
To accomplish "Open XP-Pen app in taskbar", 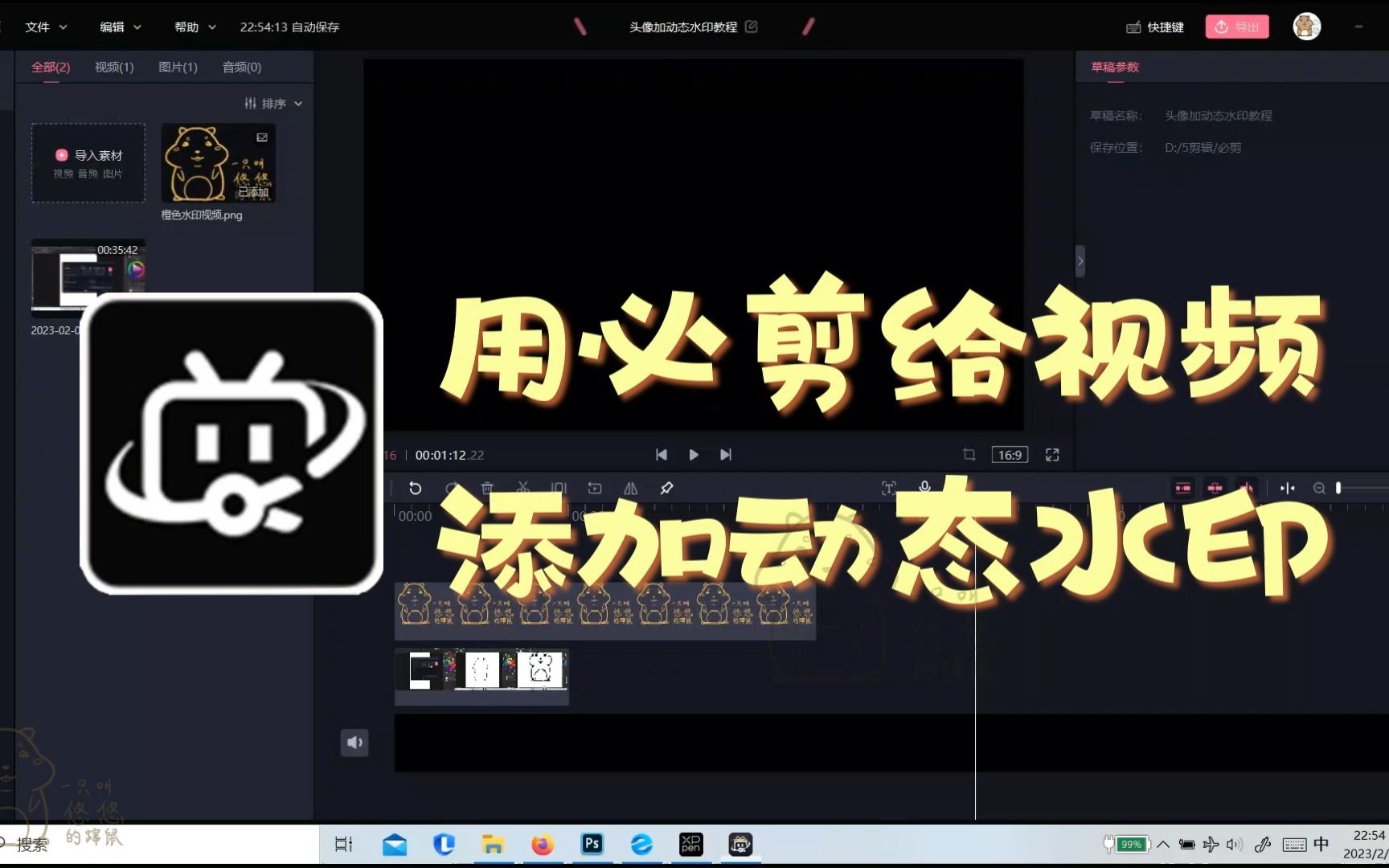I will coord(690,844).
